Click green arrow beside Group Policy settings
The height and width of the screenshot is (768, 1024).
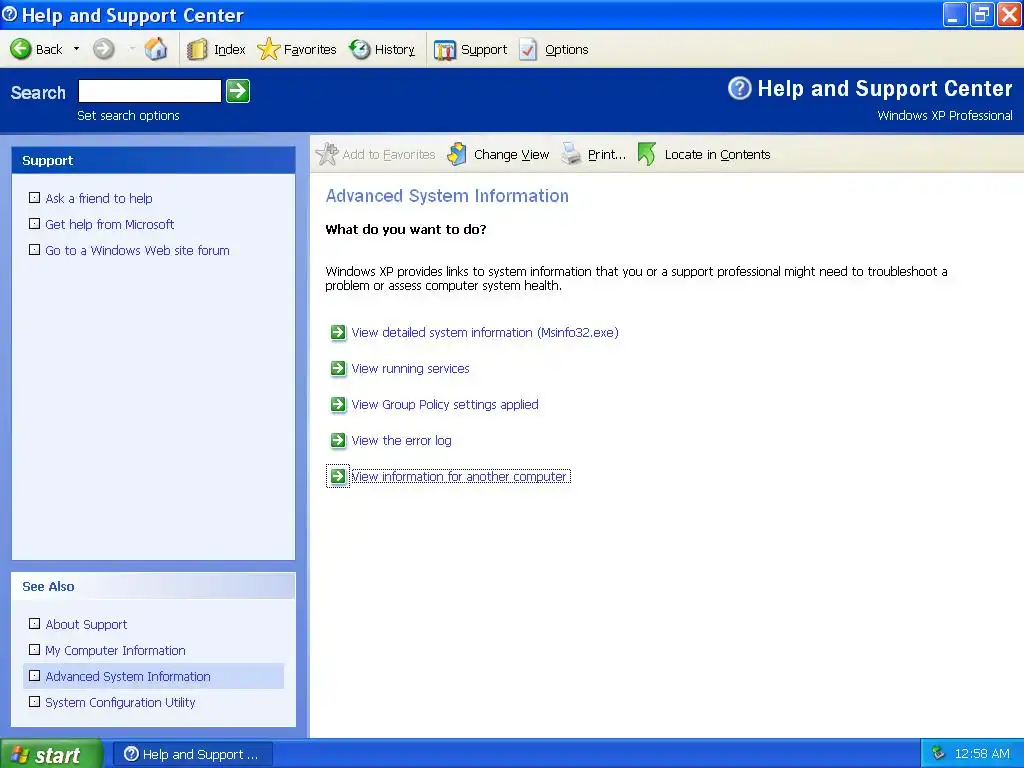pyautogui.click(x=338, y=404)
